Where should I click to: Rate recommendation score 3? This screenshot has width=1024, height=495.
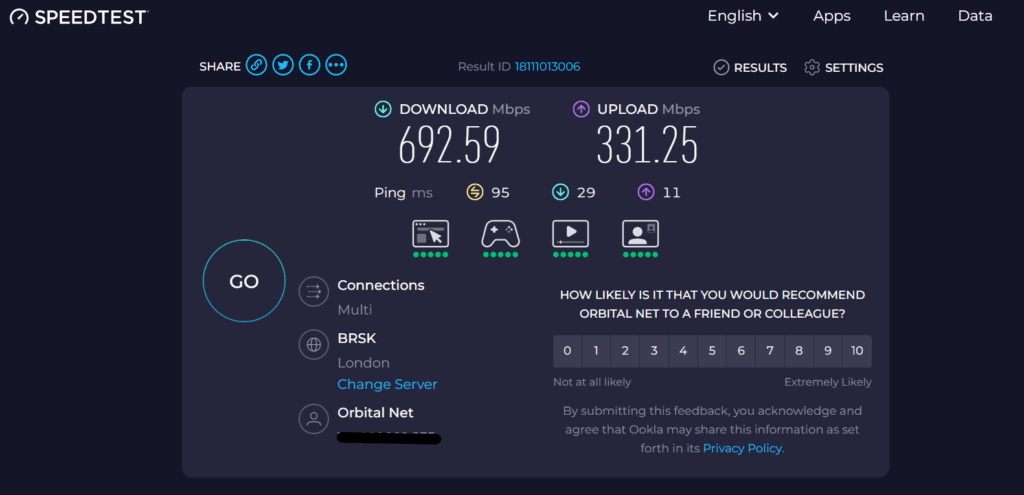pos(654,351)
